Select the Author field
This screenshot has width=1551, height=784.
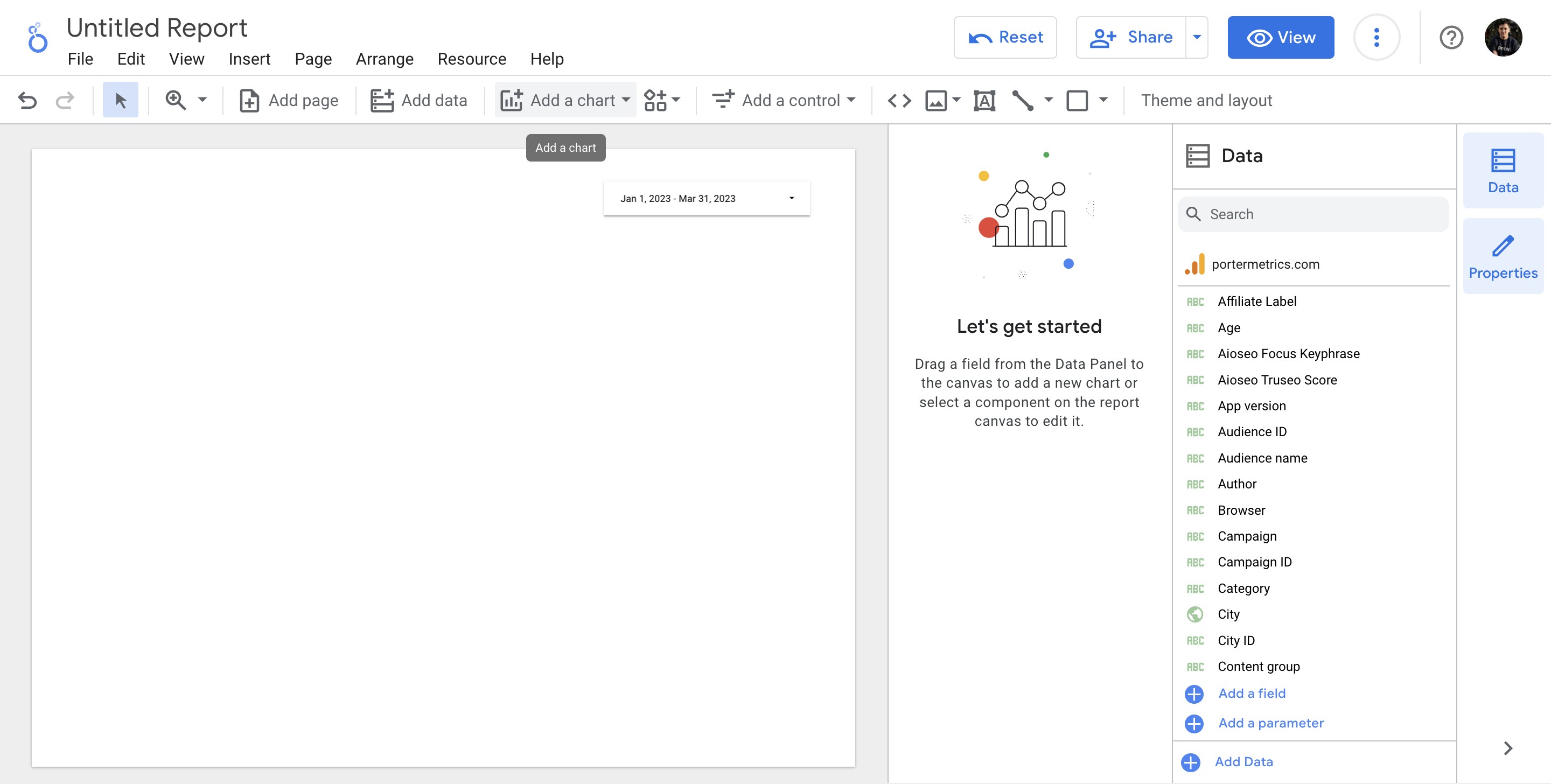[1236, 484]
